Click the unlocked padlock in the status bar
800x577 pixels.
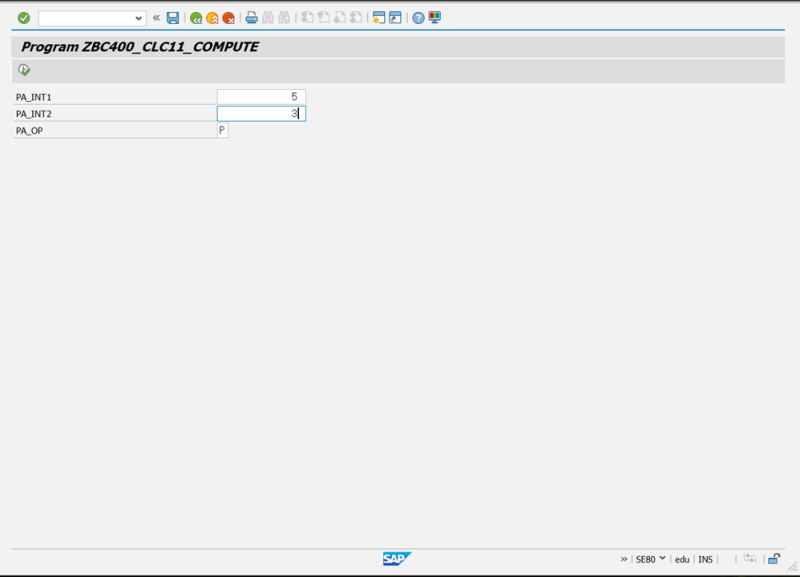pos(774,559)
